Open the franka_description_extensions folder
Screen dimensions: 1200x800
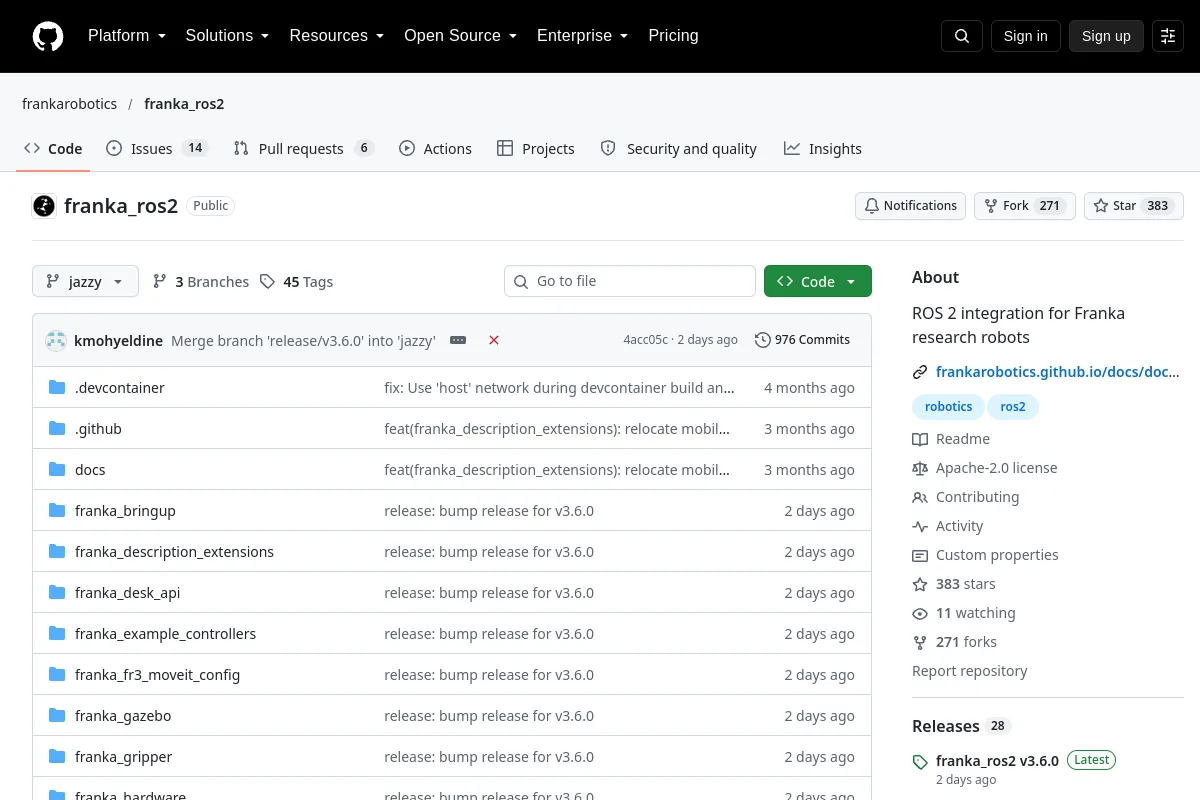pos(174,552)
